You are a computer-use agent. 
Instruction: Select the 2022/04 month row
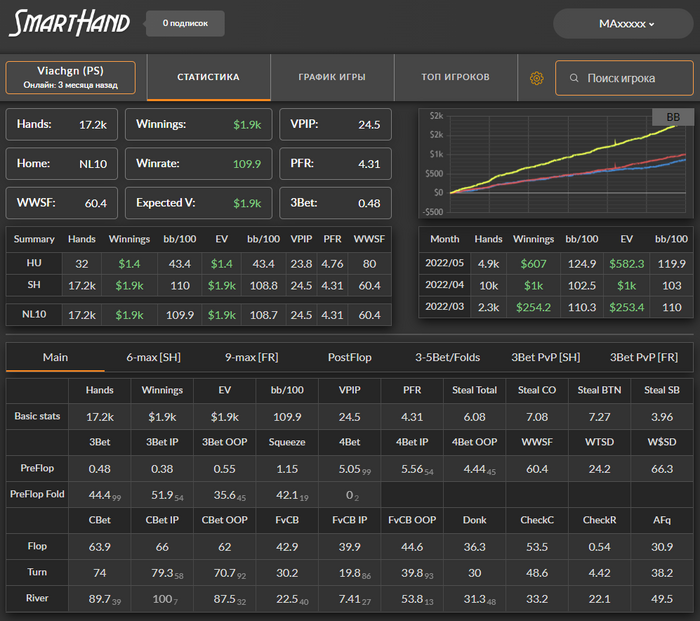pyautogui.click(x=556, y=285)
